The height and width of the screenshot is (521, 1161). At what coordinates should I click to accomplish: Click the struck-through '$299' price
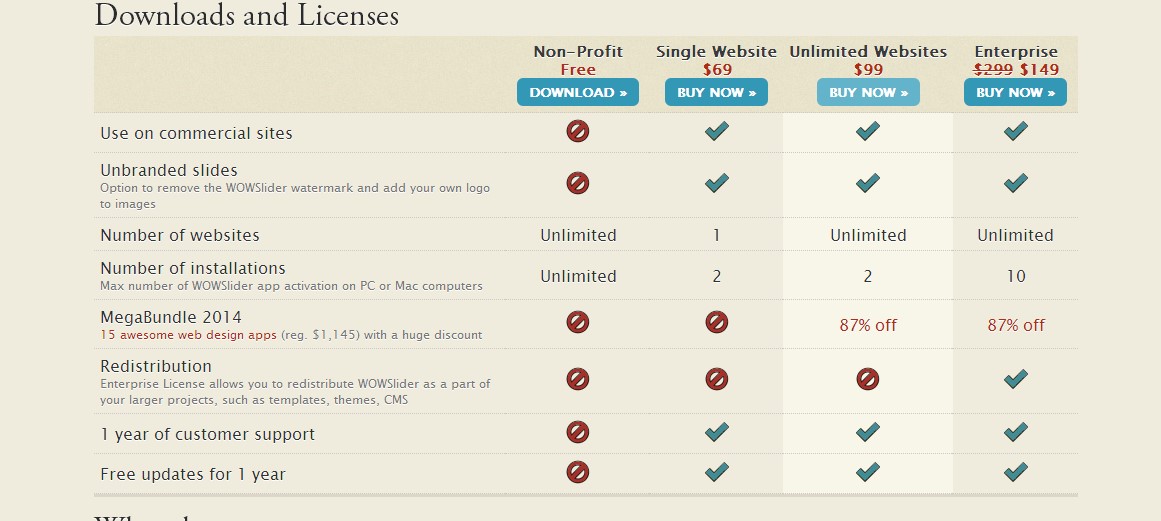993,70
